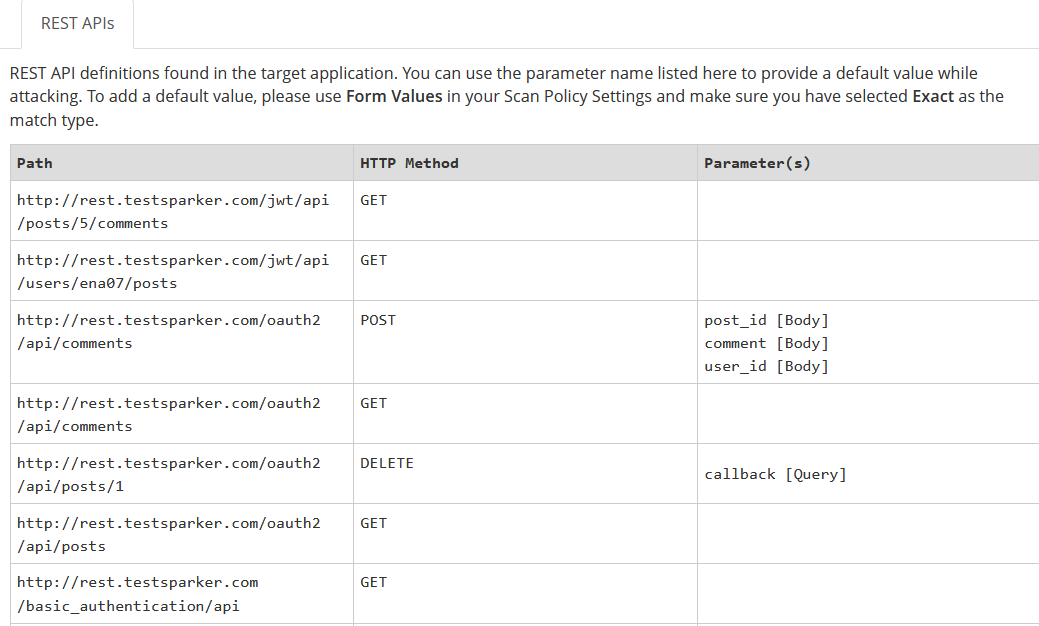The width and height of the screenshot is (1039, 626).
Task: Open the jwt/api/users/ena07/posts path
Action: (x=172, y=271)
